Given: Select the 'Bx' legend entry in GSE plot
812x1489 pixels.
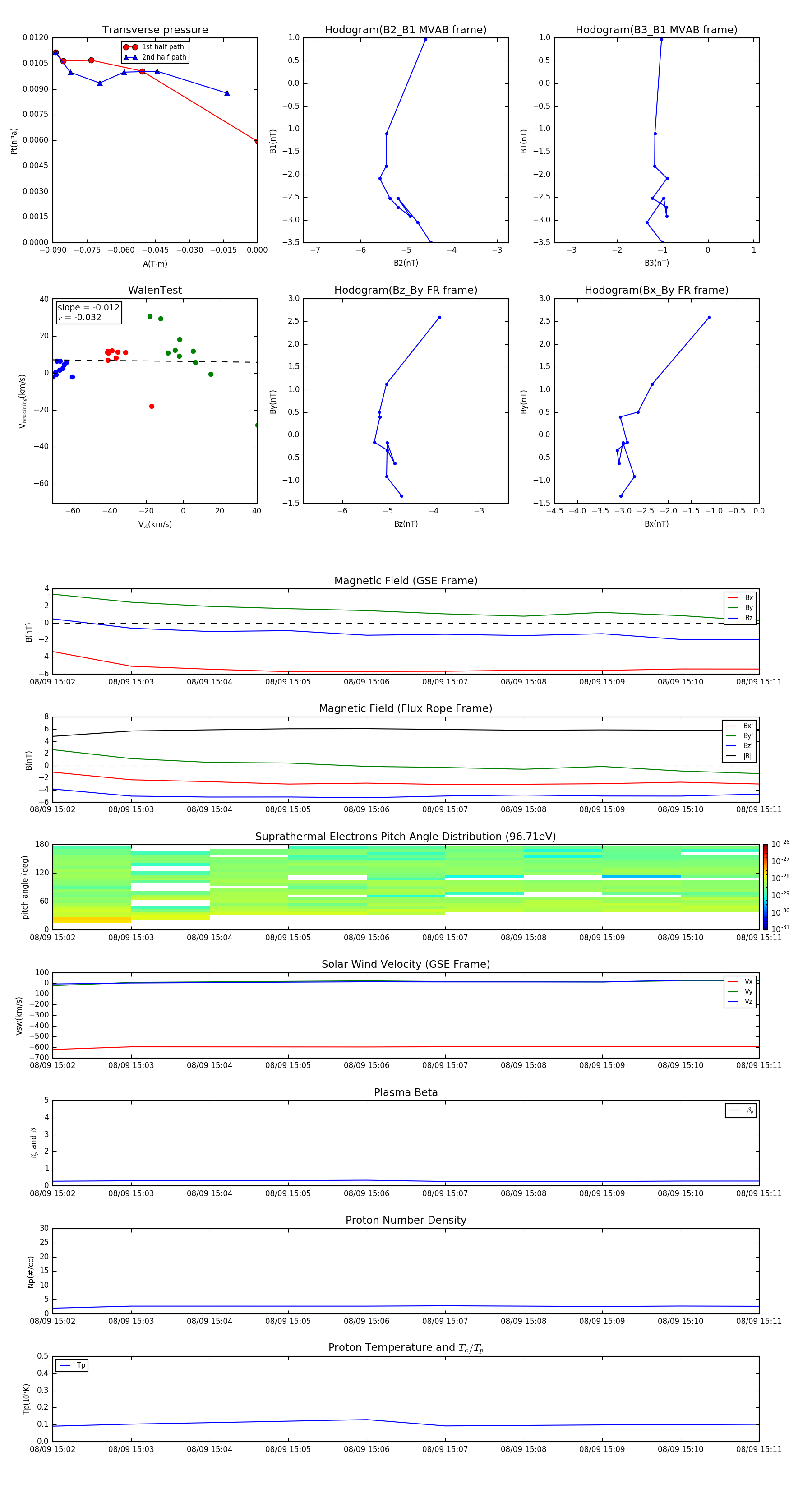Looking at the screenshot, I should pos(740,598).
